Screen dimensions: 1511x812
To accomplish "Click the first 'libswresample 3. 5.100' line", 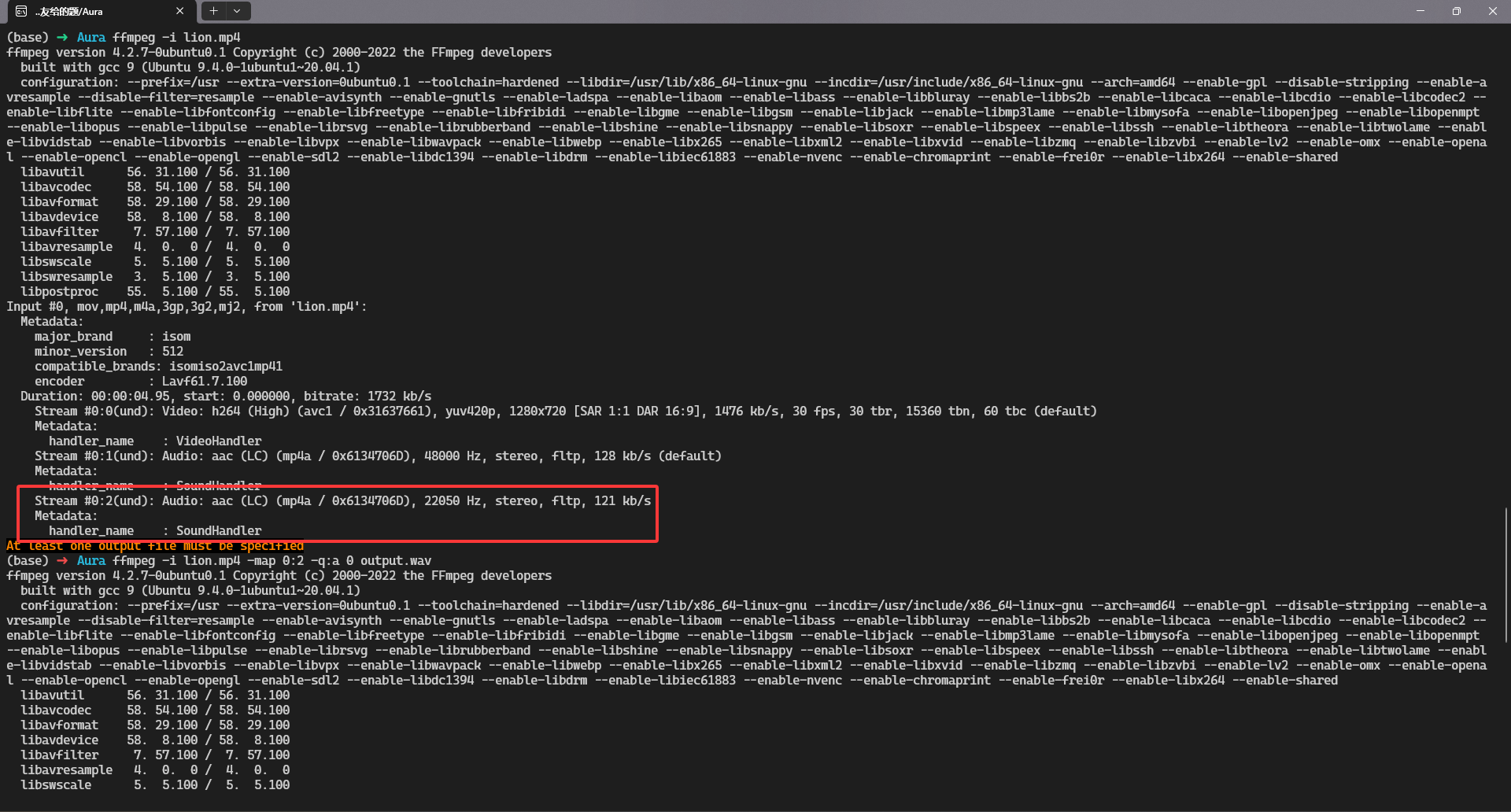I will (x=155, y=276).
